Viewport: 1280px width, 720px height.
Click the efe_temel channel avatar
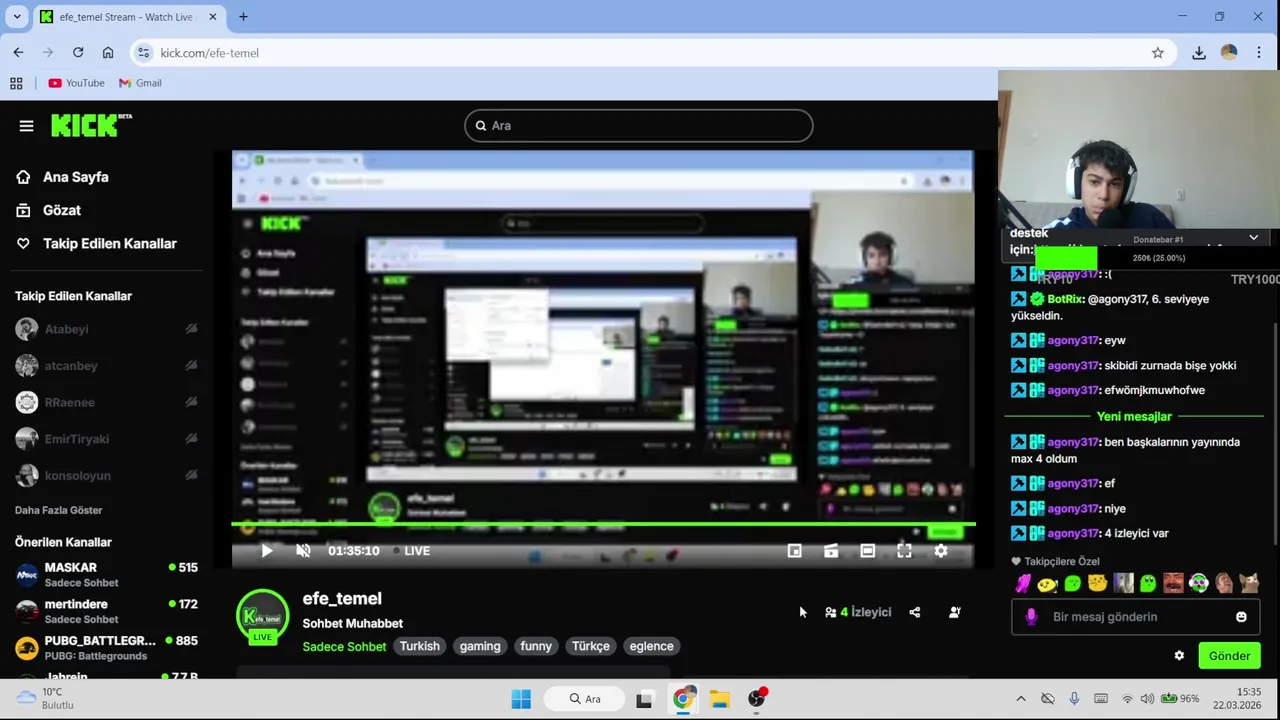(262, 615)
